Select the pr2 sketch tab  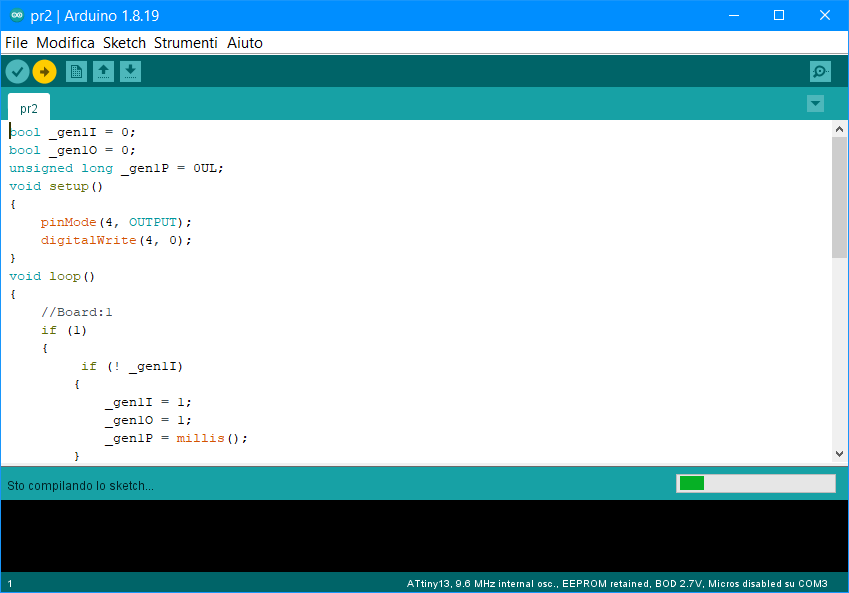(x=29, y=108)
